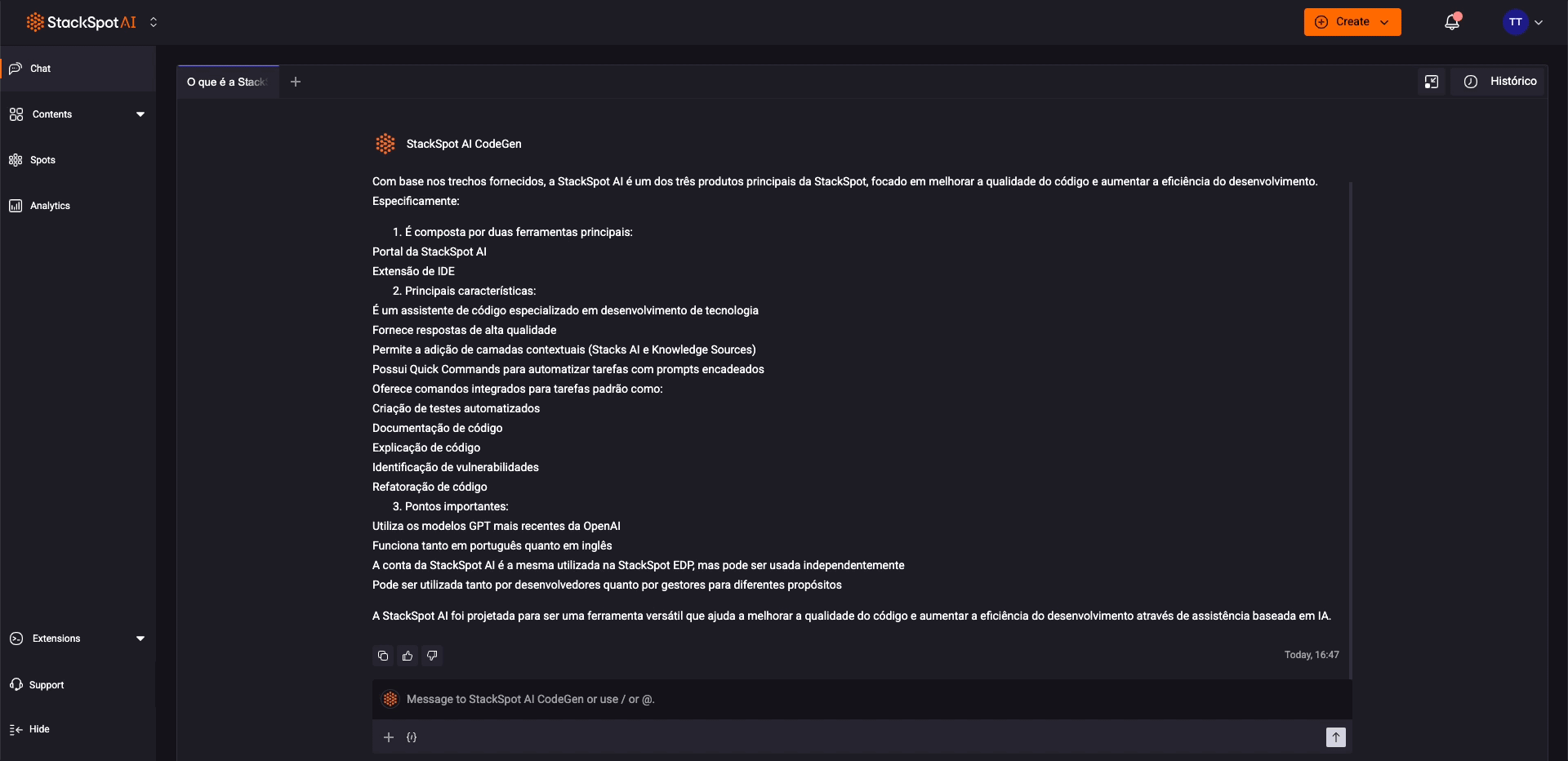
Task: Open the notifications bell
Action: tap(1451, 22)
